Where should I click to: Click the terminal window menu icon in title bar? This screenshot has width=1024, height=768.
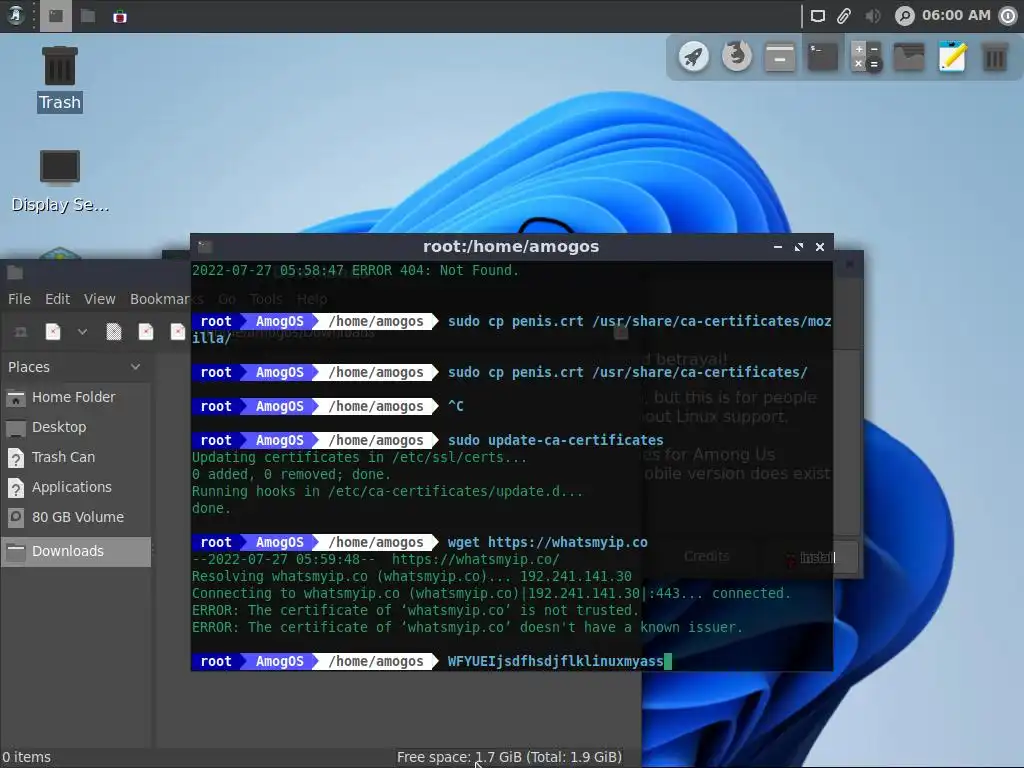205,247
